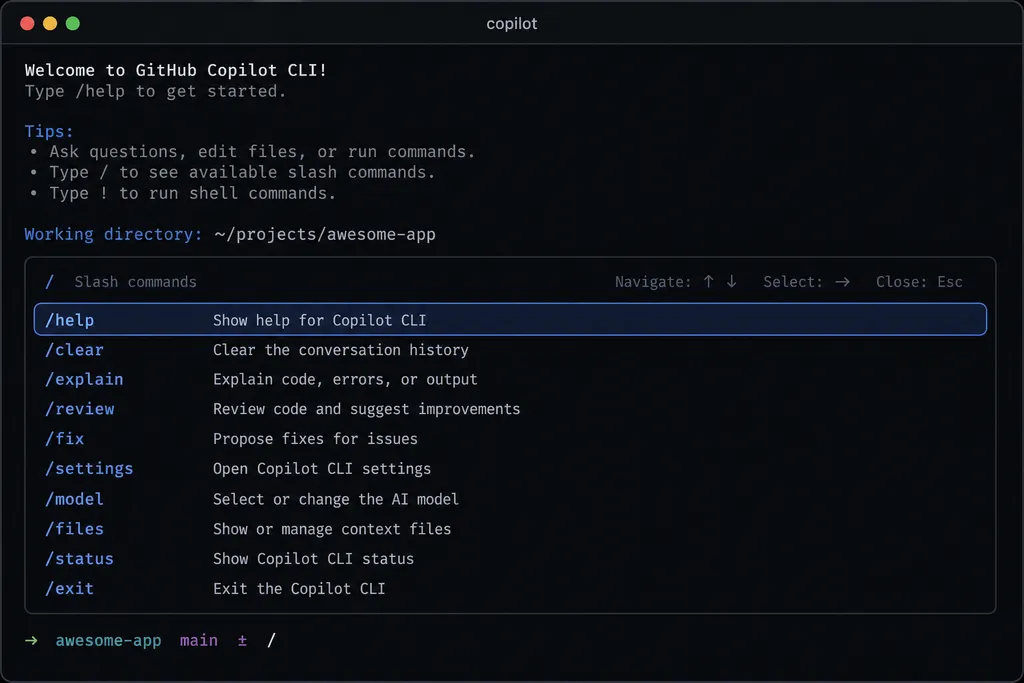Select the /model command

point(510,499)
